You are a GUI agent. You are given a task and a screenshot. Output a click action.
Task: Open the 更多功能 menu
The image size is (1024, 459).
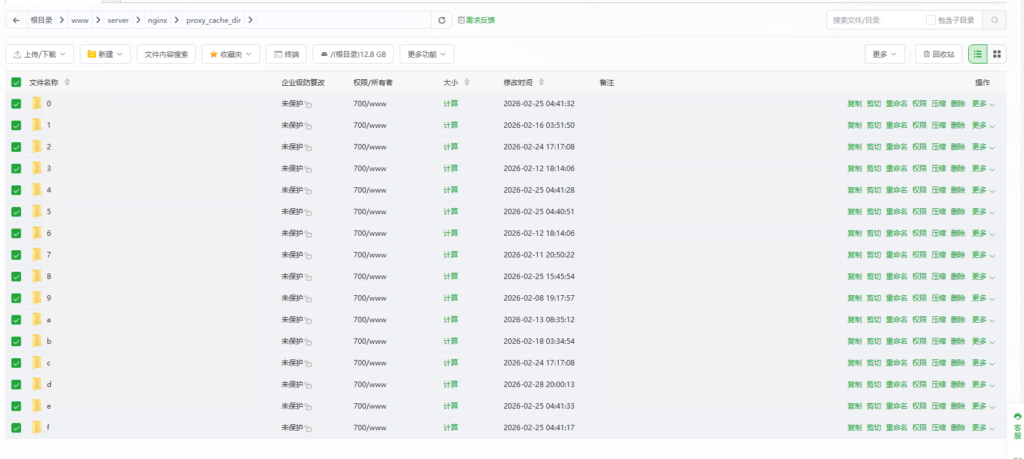(x=429, y=54)
